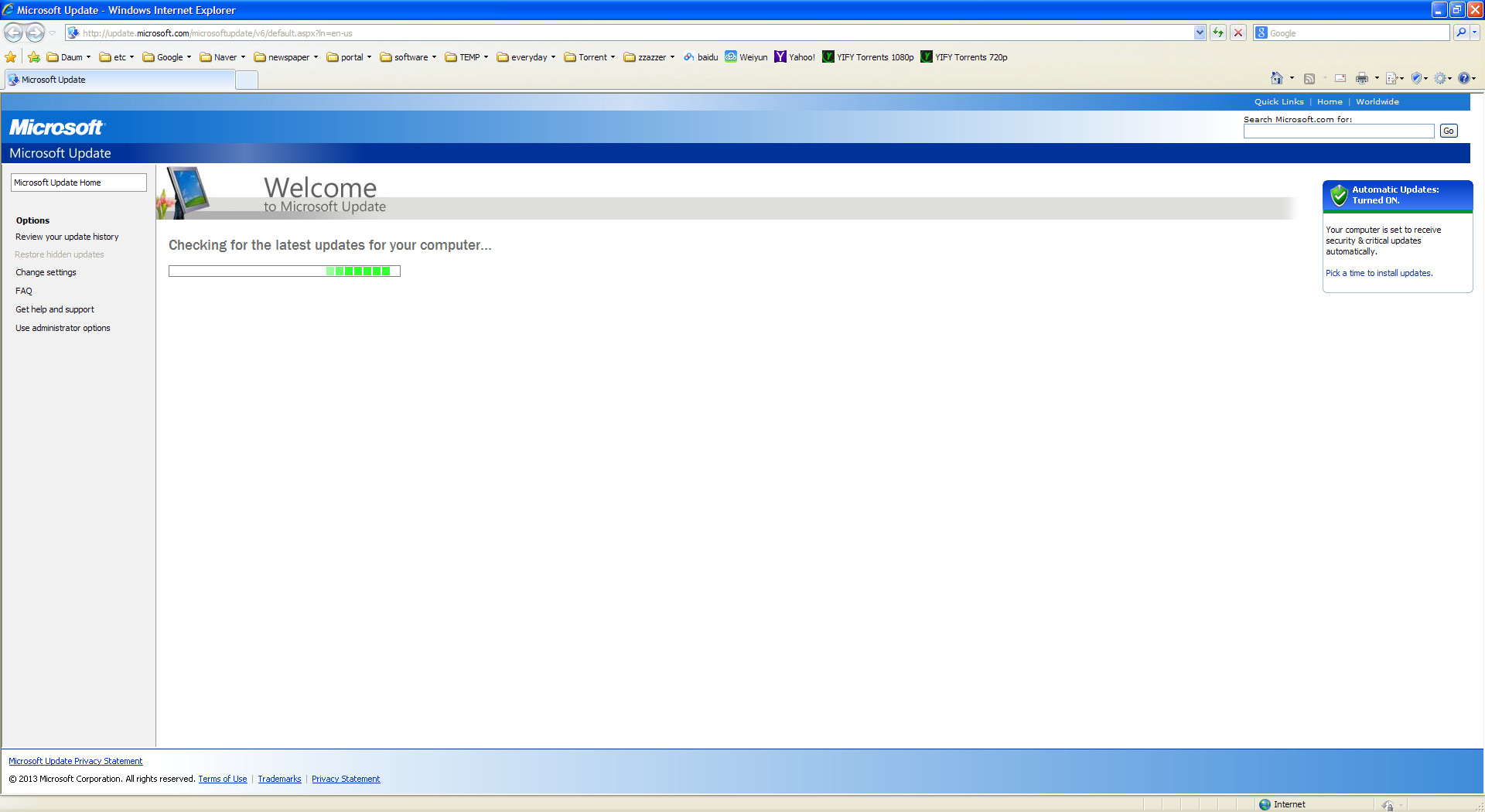Open the Home button dropdown arrow
The height and width of the screenshot is (812, 1485).
(x=1292, y=78)
